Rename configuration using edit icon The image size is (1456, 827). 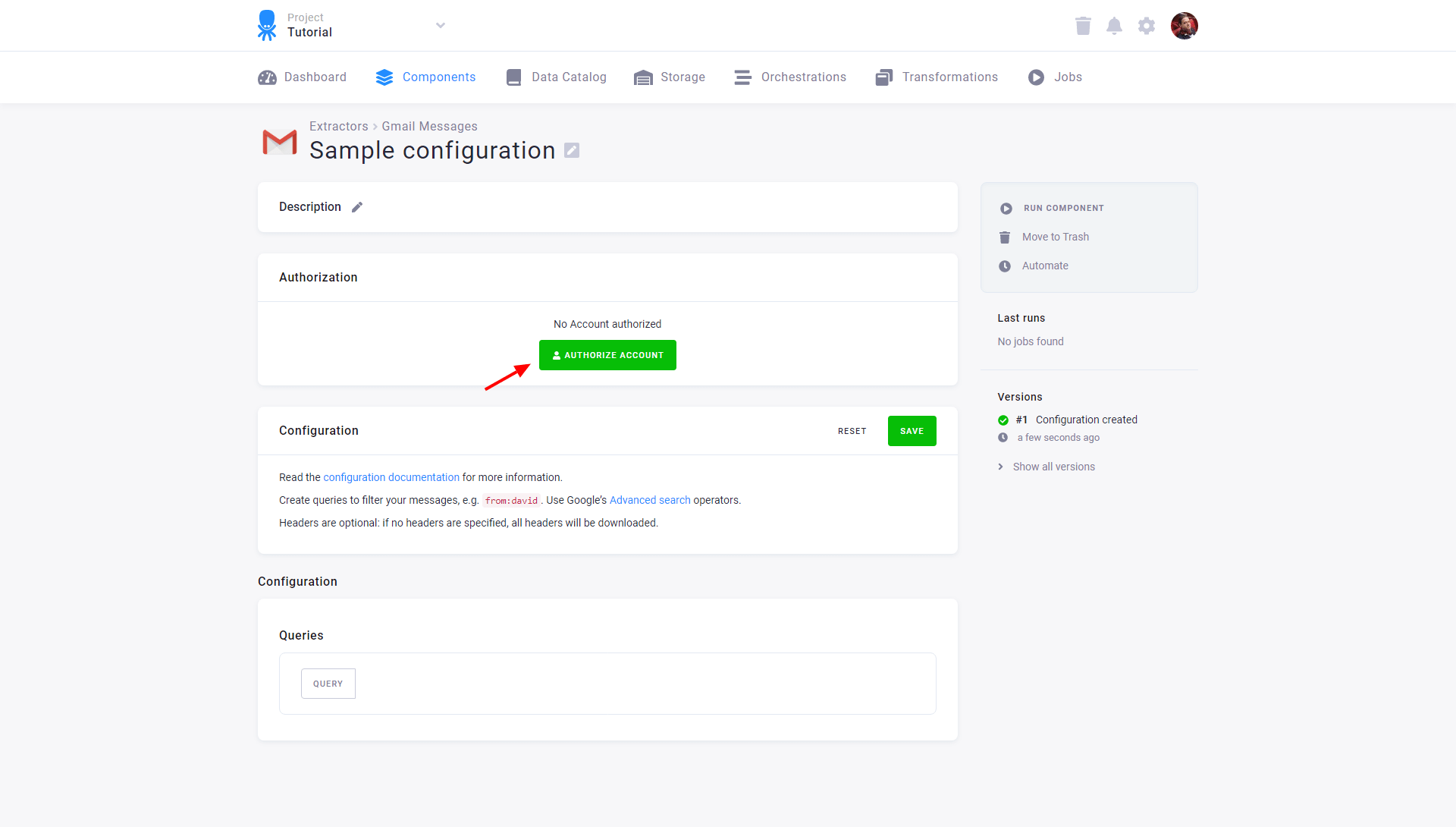point(571,149)
